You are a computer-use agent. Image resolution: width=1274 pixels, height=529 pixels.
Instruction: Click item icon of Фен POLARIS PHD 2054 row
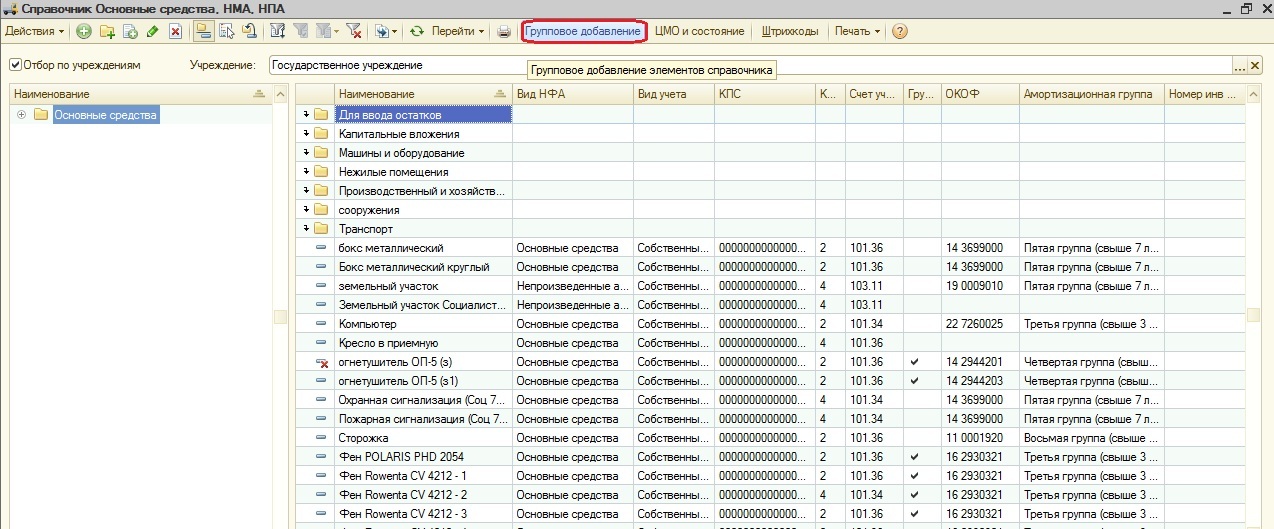[x=321, y=457]
